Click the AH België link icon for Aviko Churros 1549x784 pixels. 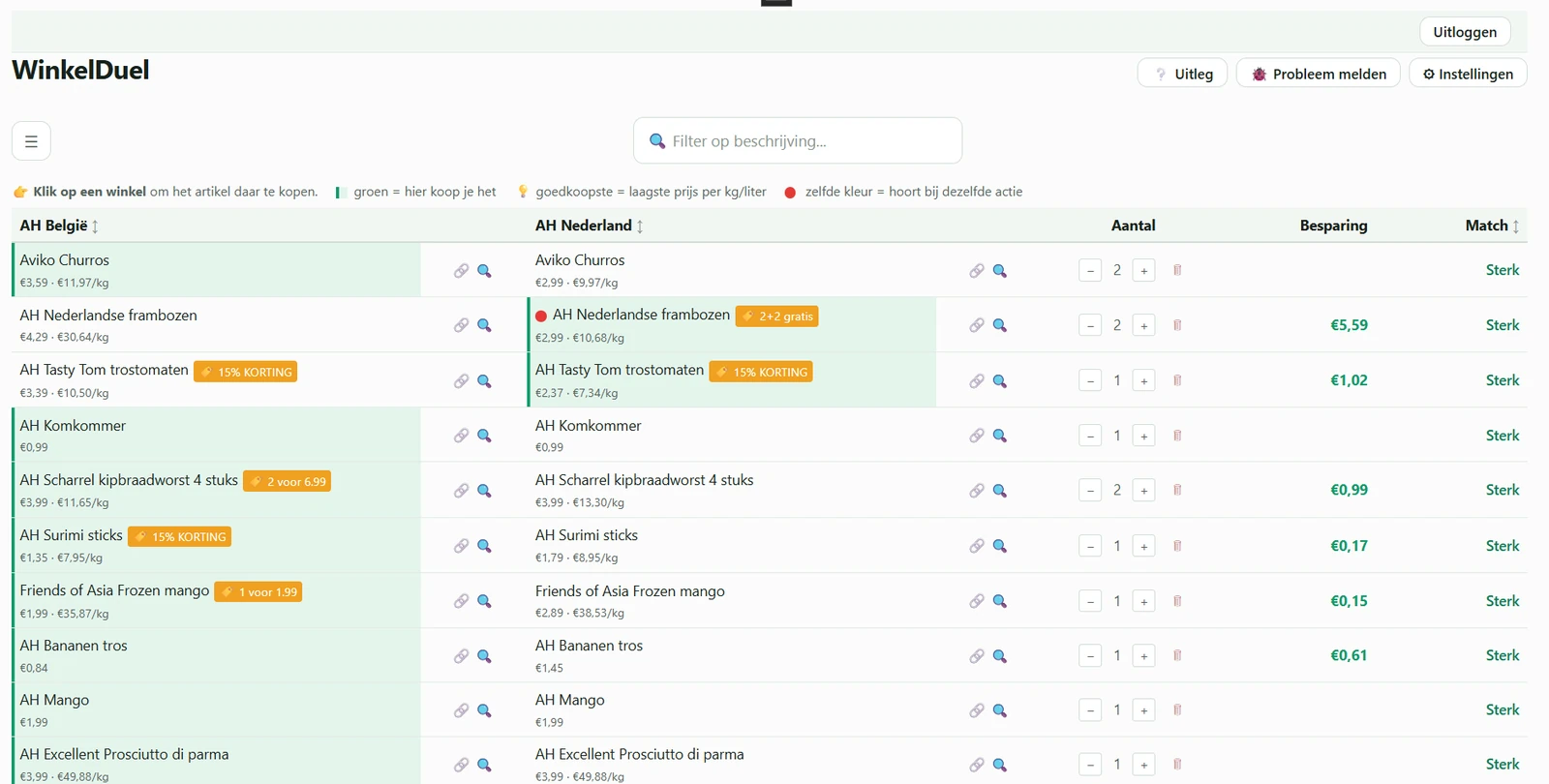tap(462, 271)
